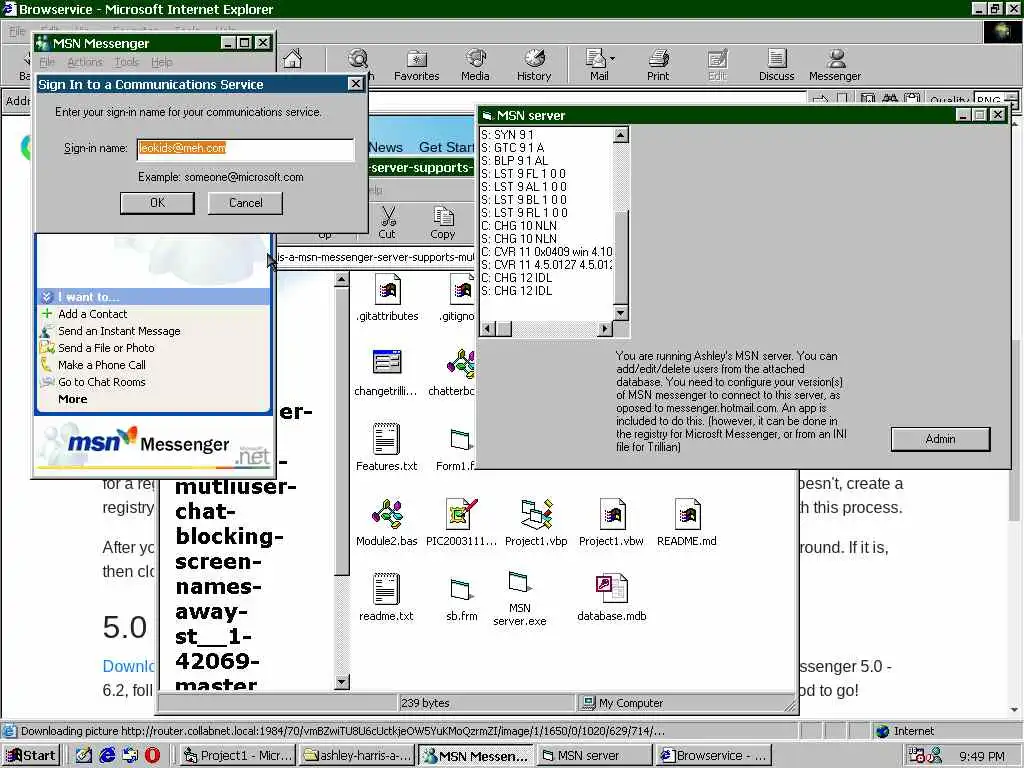Image resolution: width=1024 pixels, height=768 pixels.
Task: Select Module2.bas file icon
Action: pos(387,522)
